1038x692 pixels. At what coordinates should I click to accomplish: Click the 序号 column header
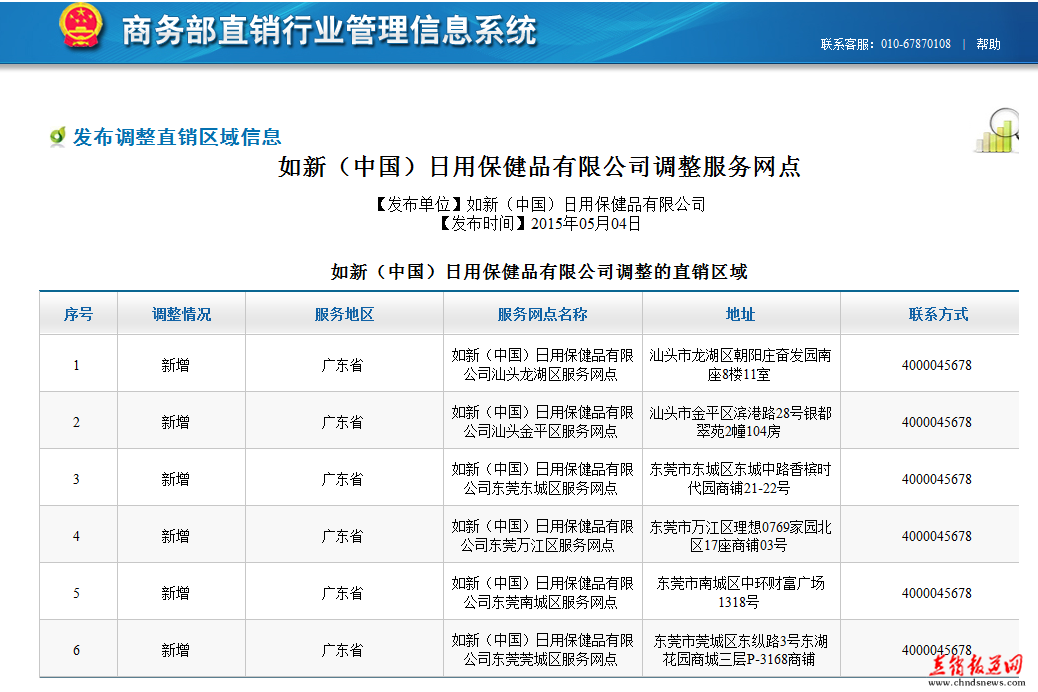point(78,314)
